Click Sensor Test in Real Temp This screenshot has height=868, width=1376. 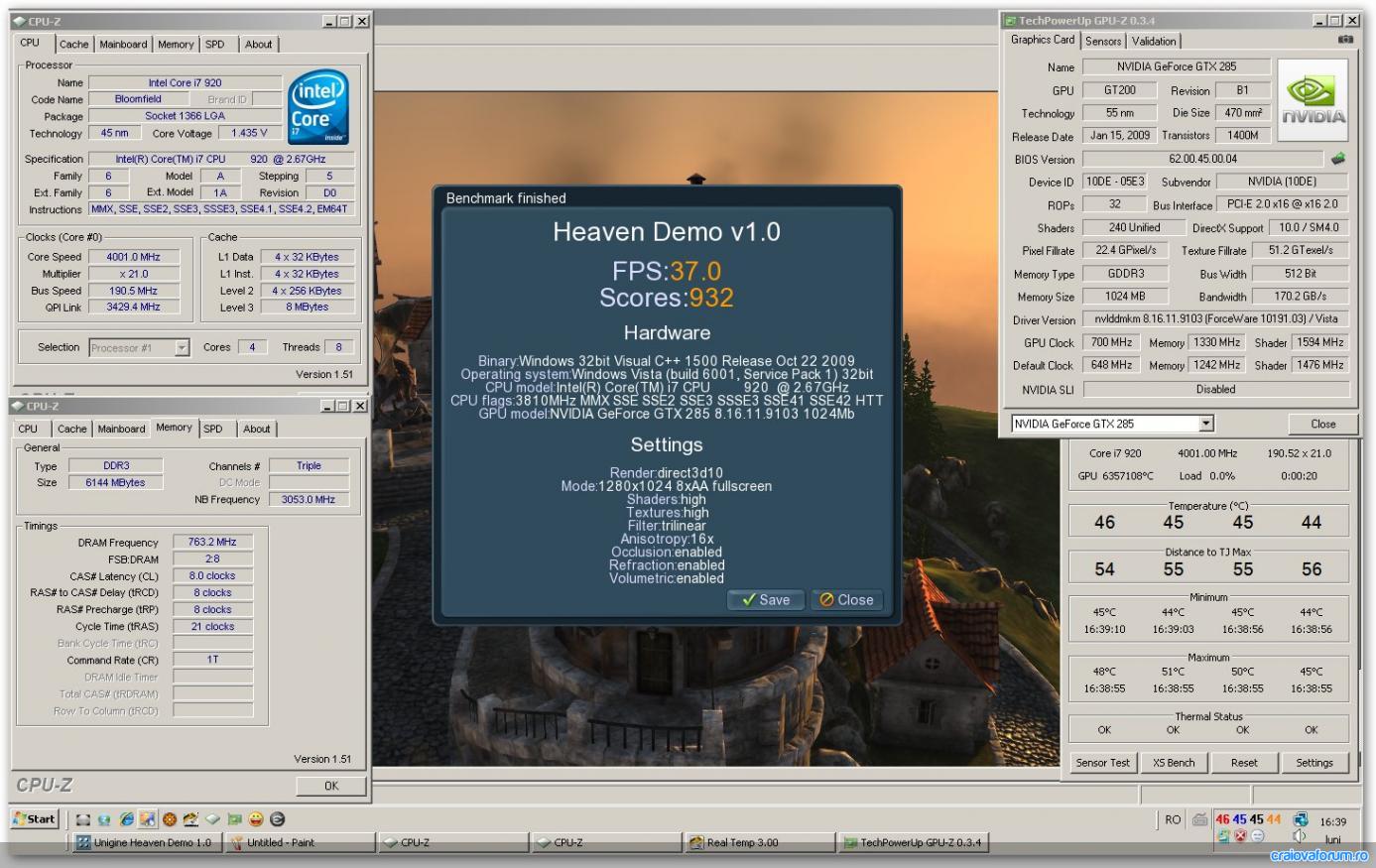[1102, 763]
